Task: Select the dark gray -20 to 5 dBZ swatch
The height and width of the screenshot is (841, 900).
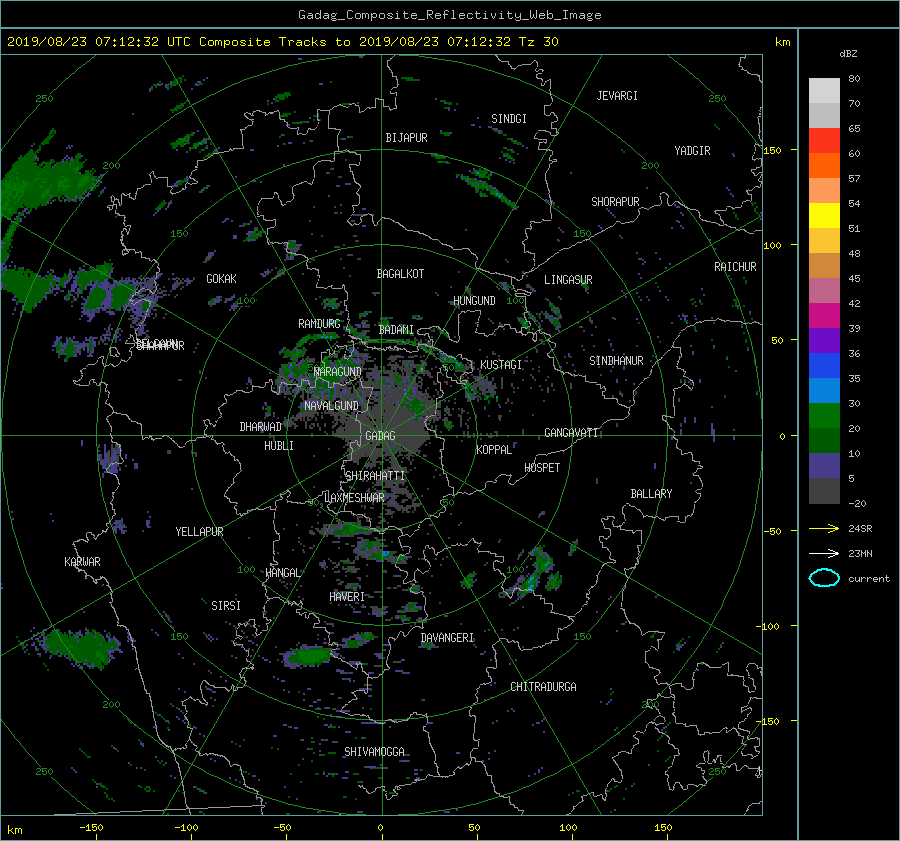Action: 824,491
